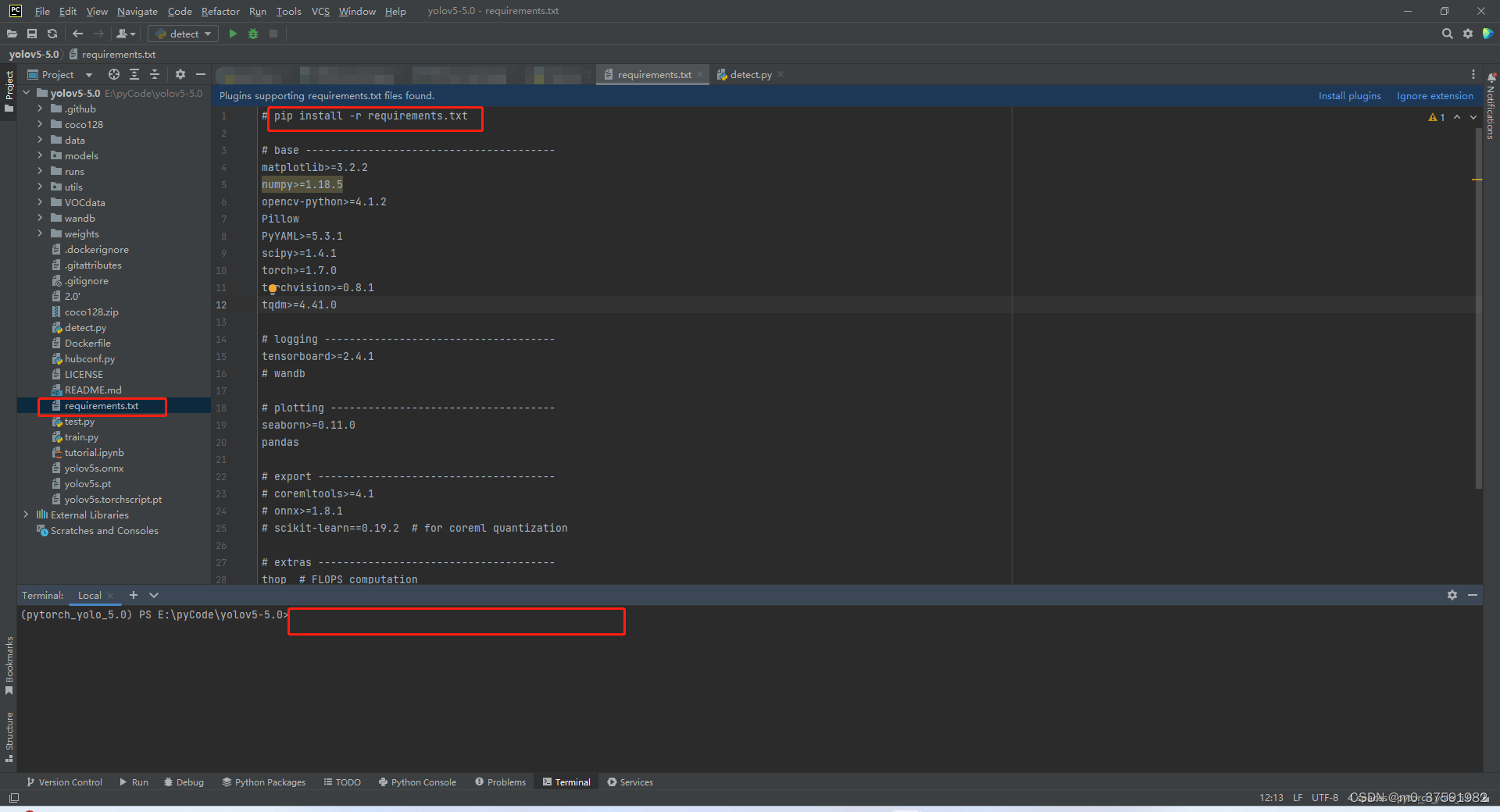This screenshot has width=1500, height=812.
Task: Open Project panel options gear
Action: click(180, 74)
